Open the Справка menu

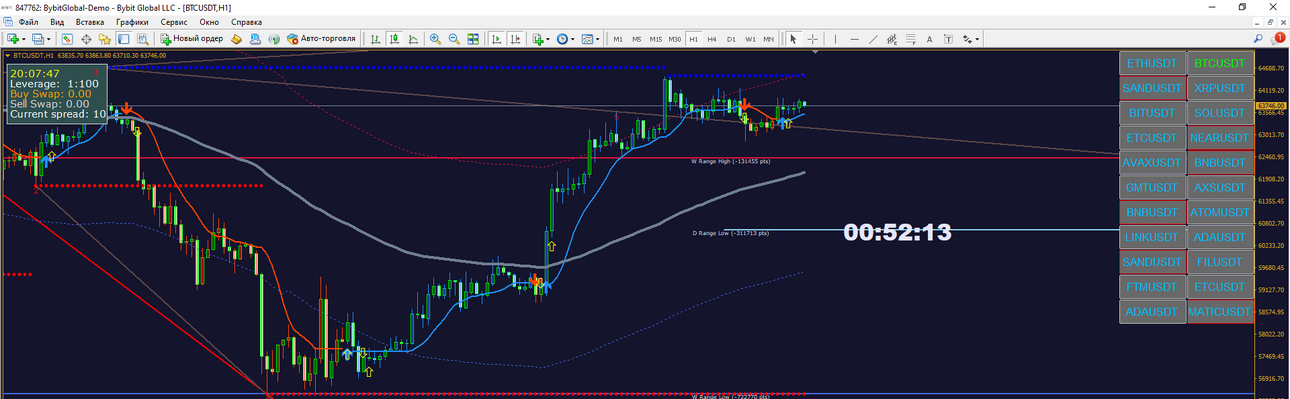coord(246,21)
